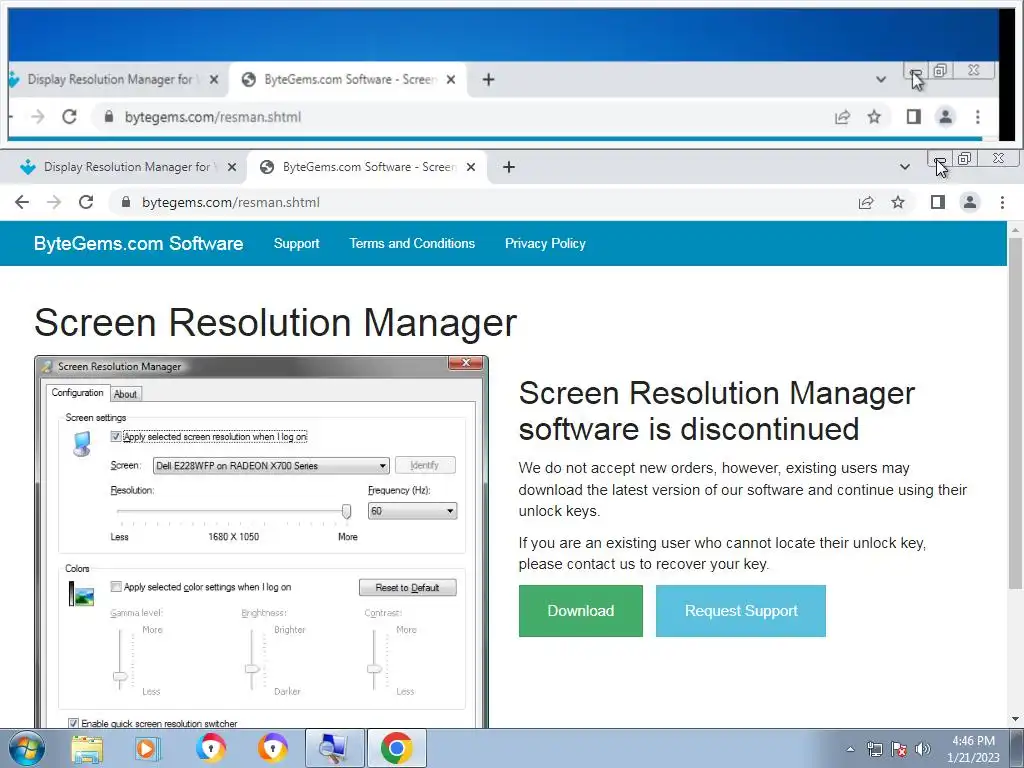The width and height of the screenshot is (1024, 768).
Task: Click the padlock icon in lower address bar
Action: pyautogui.click(x=126, y=202)
